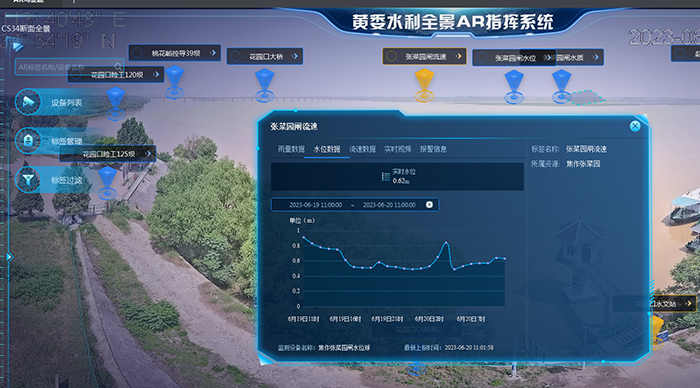
Task: Open the 设备列表 camera icon
Action: [28, 102]
